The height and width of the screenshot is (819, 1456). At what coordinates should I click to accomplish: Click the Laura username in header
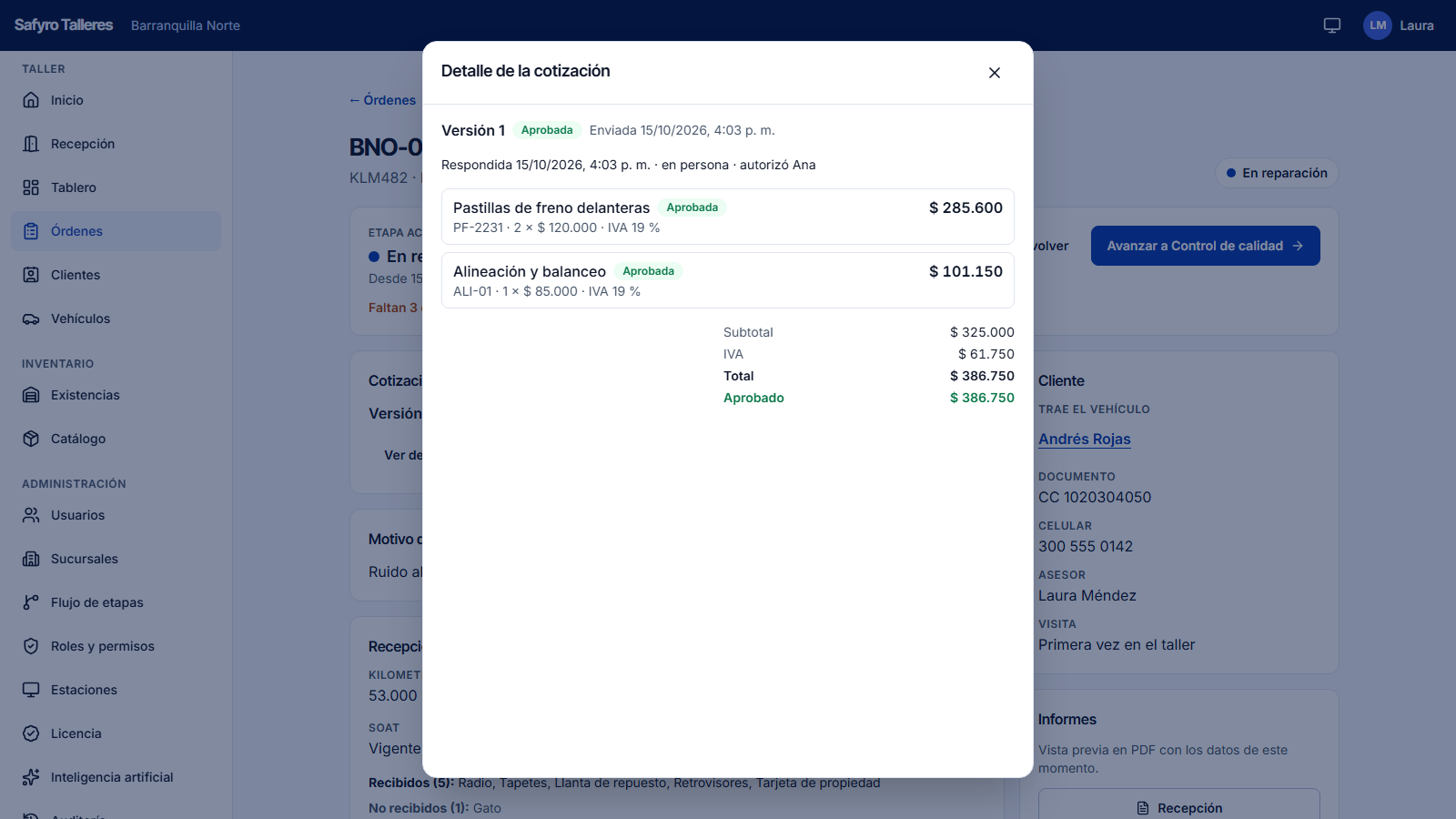[1417, 25]
